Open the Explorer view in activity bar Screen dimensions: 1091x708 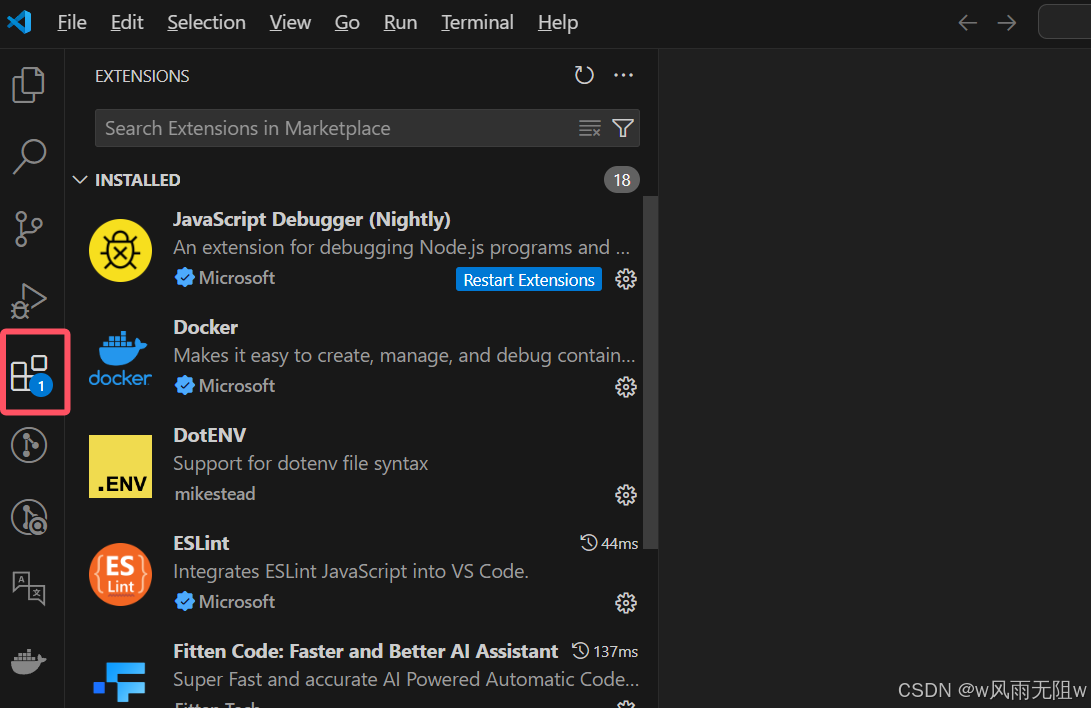[x=29, y=85]
